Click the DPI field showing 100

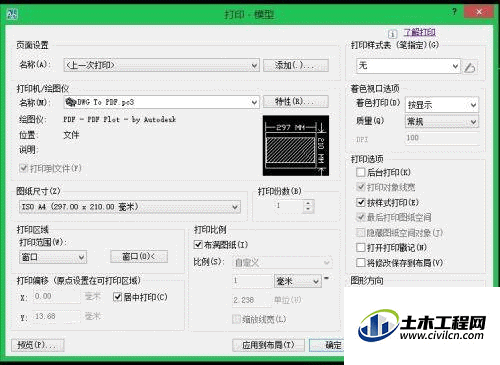tap(442, 138)
